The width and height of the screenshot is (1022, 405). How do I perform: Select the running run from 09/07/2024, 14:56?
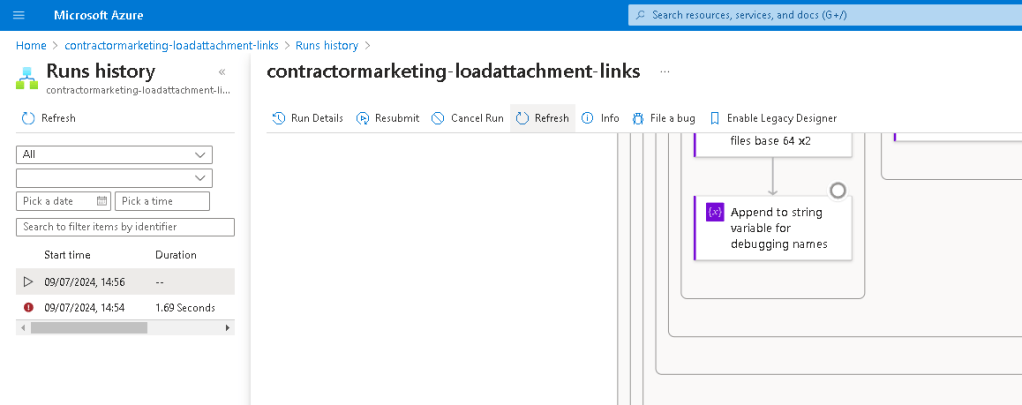(x=125, y=282)
